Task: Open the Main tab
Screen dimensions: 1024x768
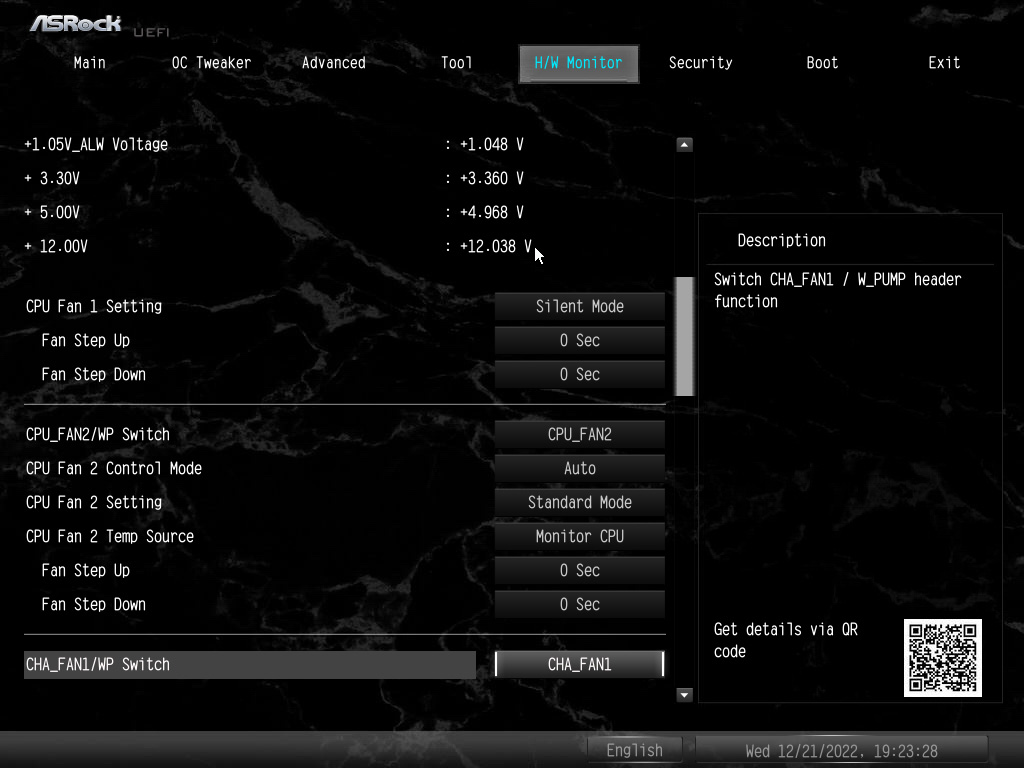Action: coord(89,63)
